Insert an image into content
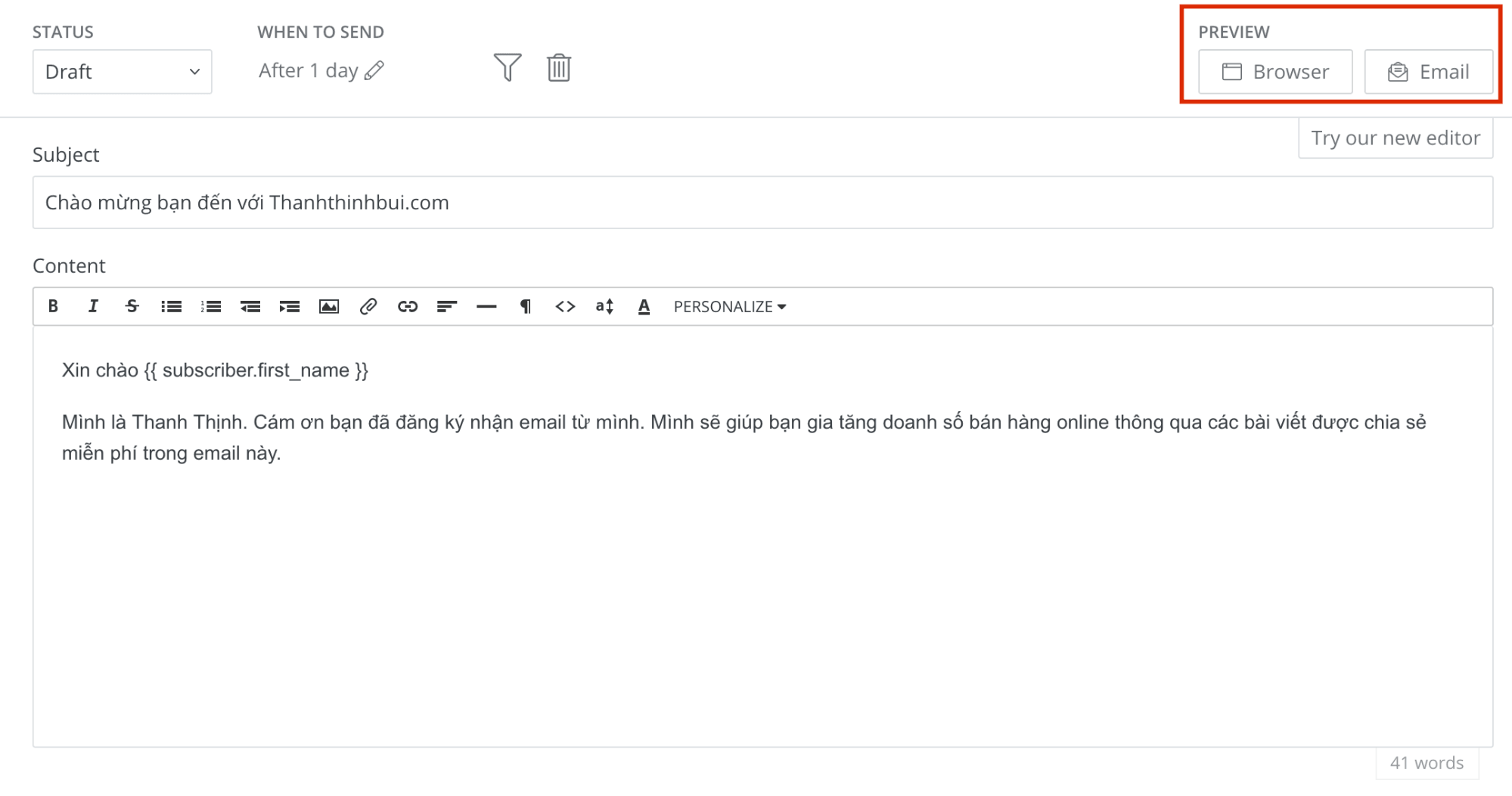Viewport: 1512px width, 796px height. coord(328,306)
